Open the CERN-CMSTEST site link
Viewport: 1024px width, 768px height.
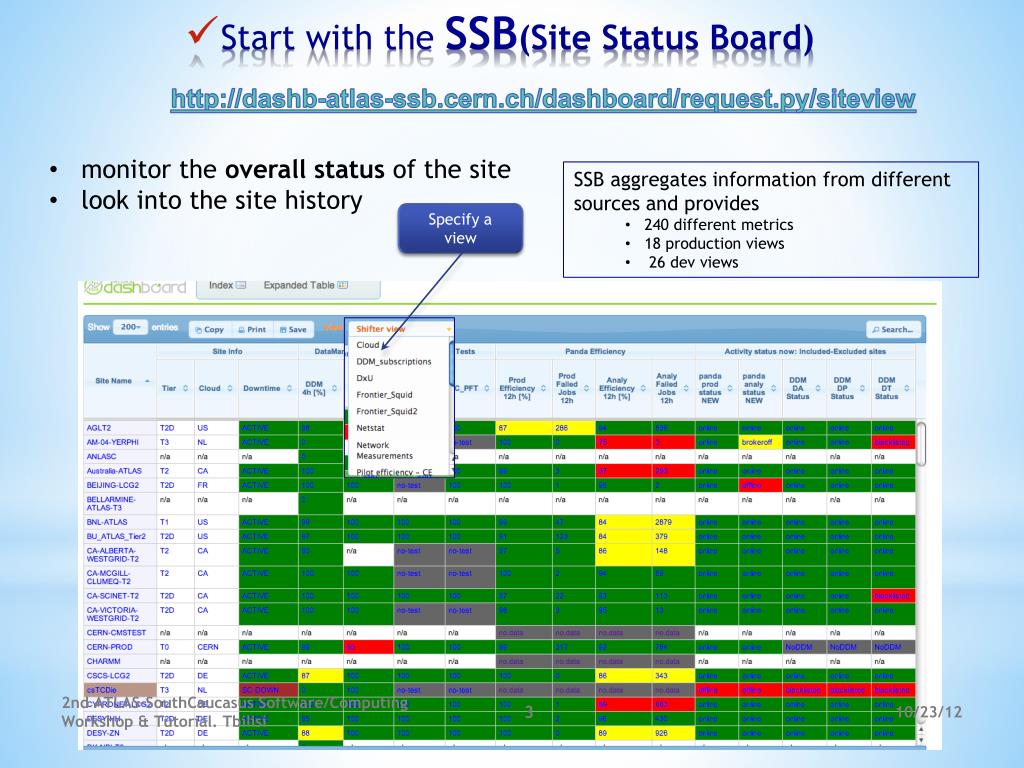[116, 633]
